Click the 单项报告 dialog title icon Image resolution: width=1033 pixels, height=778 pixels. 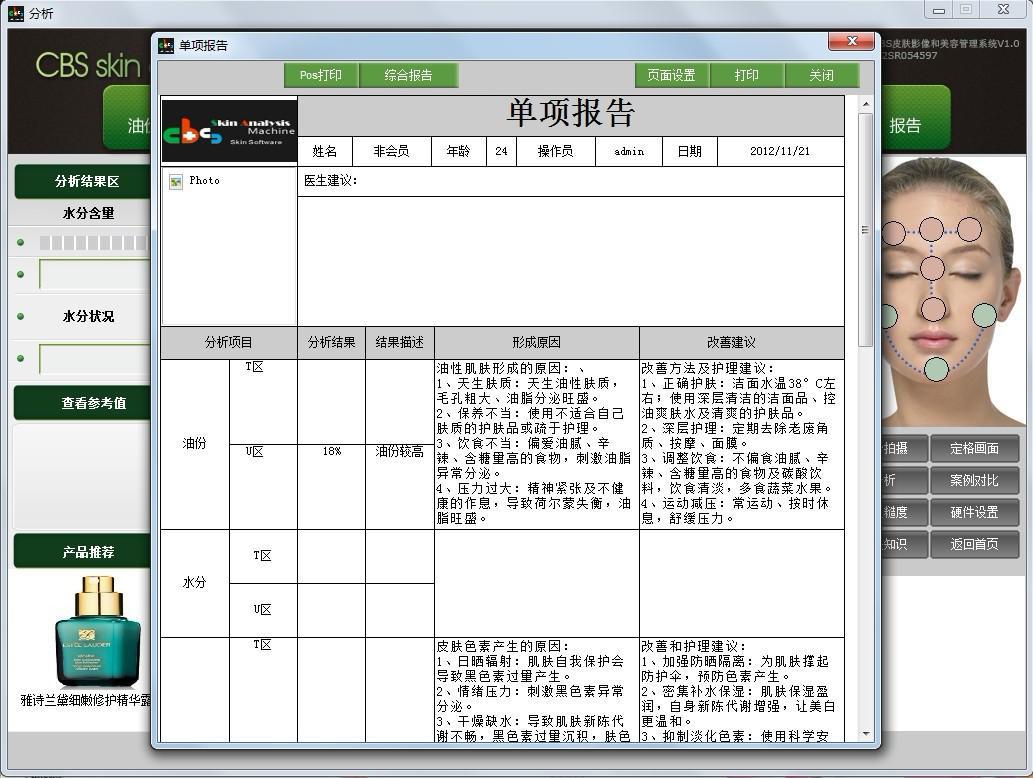click(x=166, y=45)
